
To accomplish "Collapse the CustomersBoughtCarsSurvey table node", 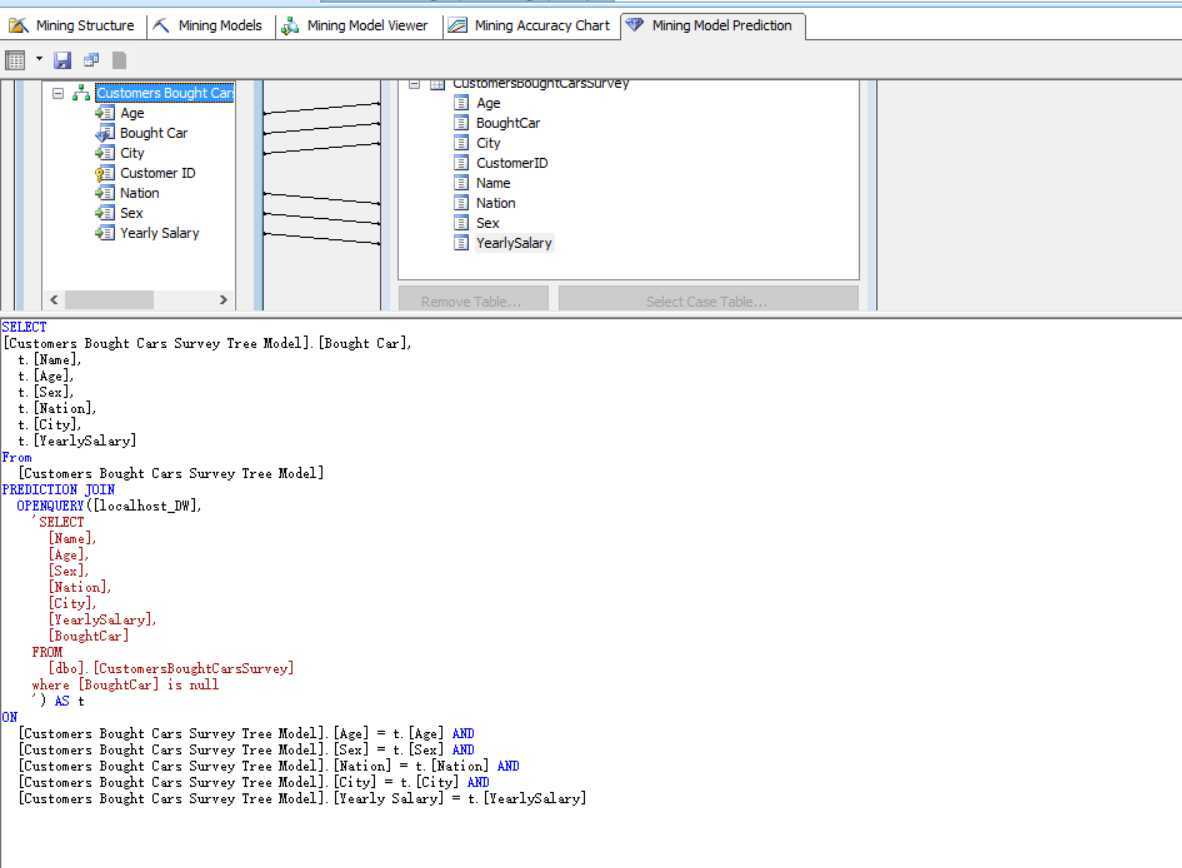I will [414, 84].
